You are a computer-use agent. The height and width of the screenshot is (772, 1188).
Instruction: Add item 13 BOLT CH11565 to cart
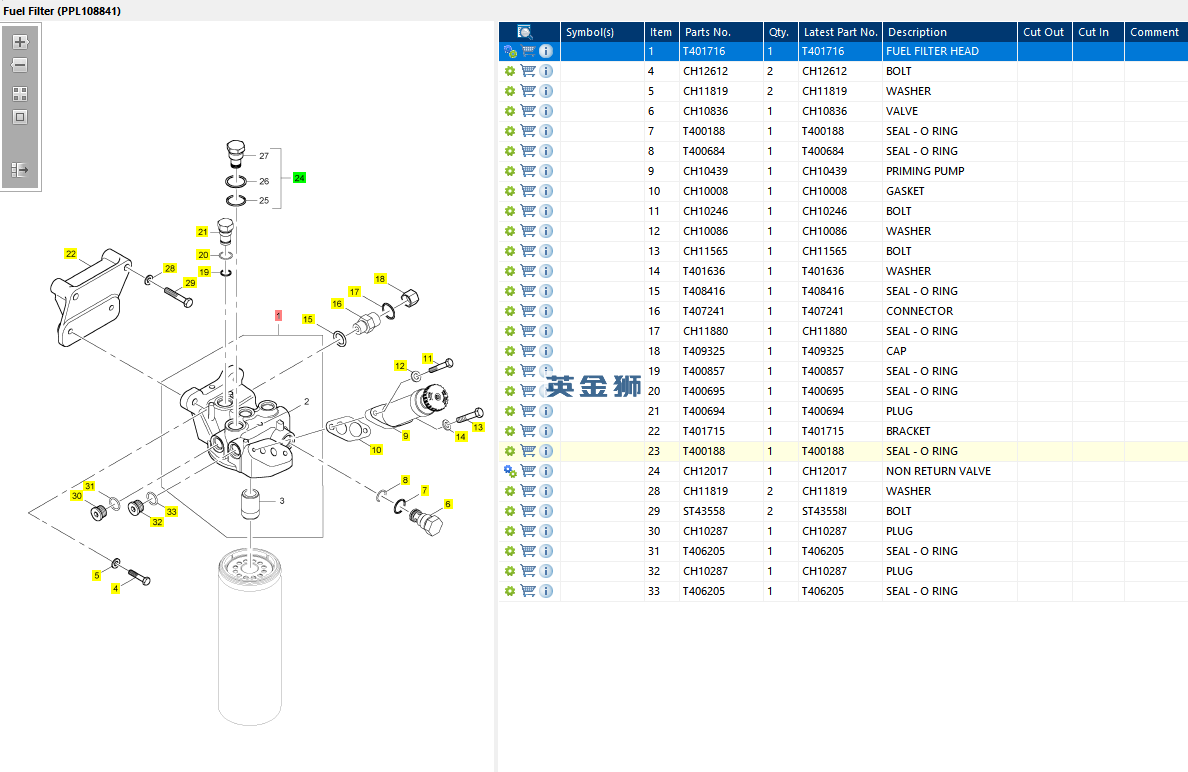[x=528, y=252]
